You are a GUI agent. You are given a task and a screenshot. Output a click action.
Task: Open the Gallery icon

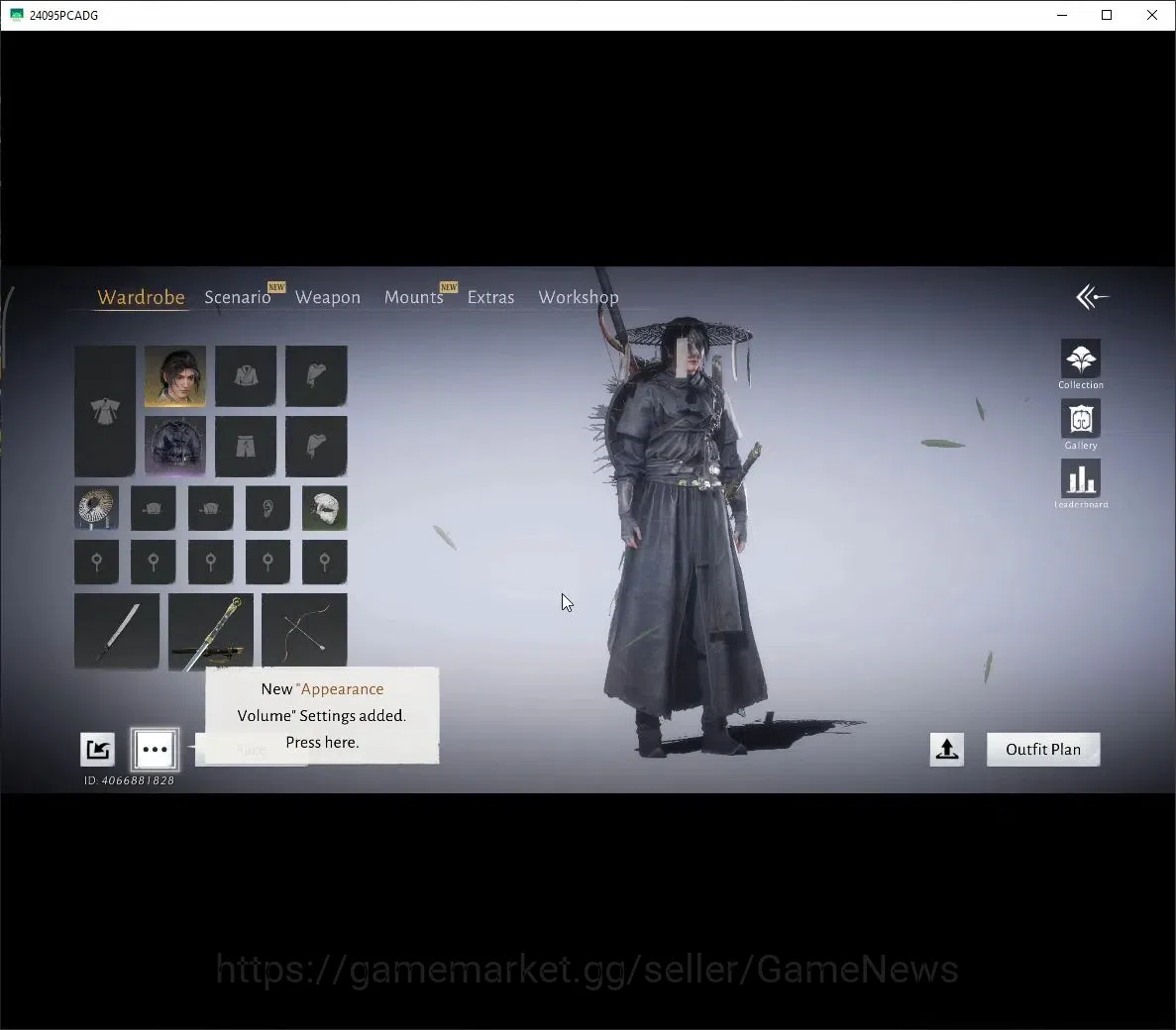(1080, 419)
